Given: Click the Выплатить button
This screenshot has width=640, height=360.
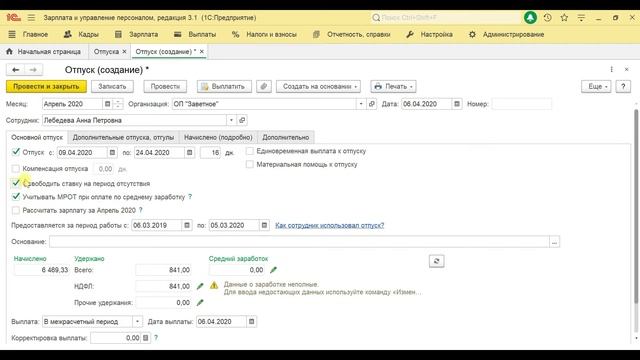Looking at the screenshot, I should point(224,87).
